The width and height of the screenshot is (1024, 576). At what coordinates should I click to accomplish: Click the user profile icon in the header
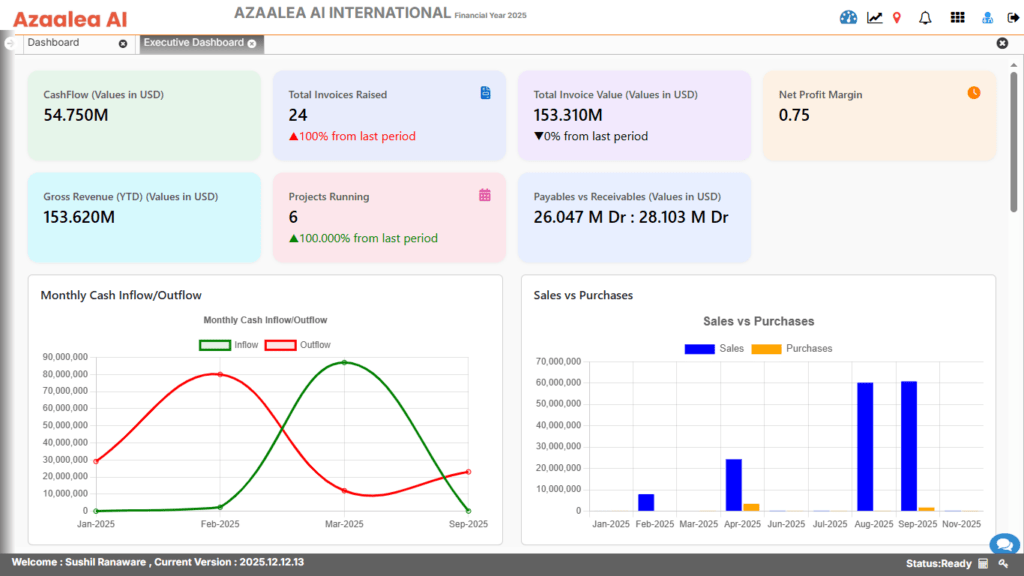(986, 17)
